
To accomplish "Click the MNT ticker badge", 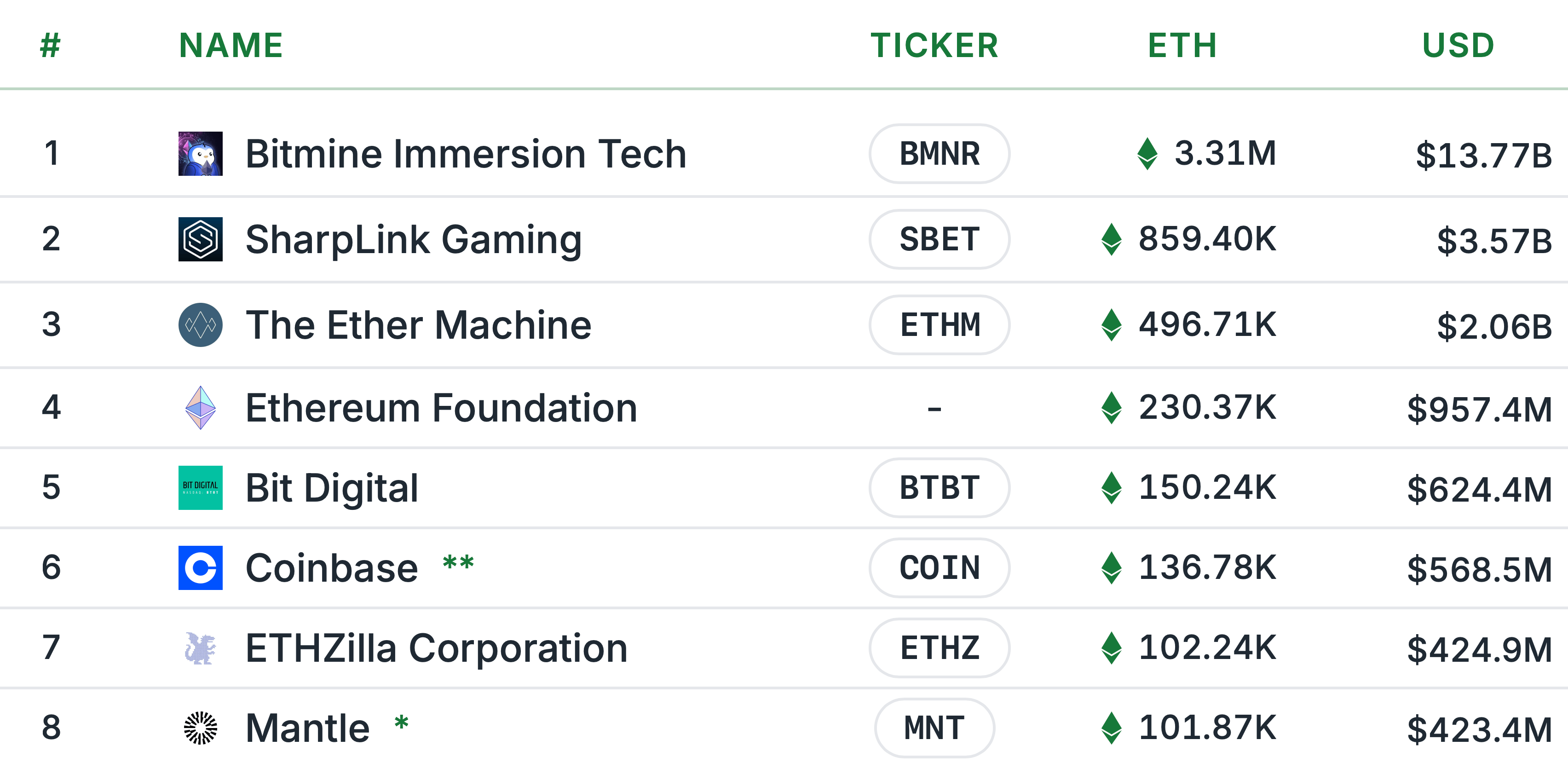I will (x=934, y=728).
